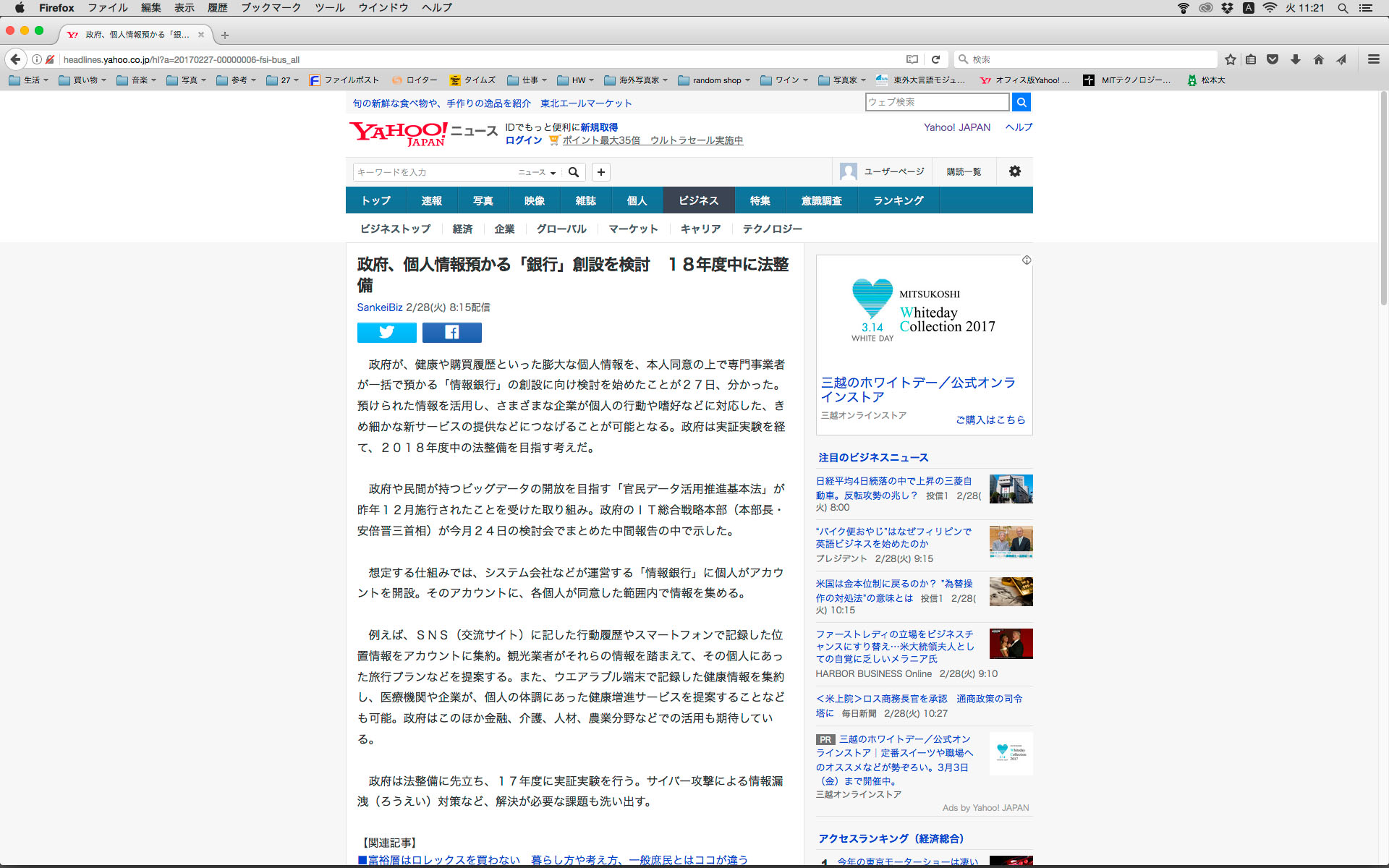Reload the page in Firefox
The width and height of the screenshot is (1389, 868).
935,59
